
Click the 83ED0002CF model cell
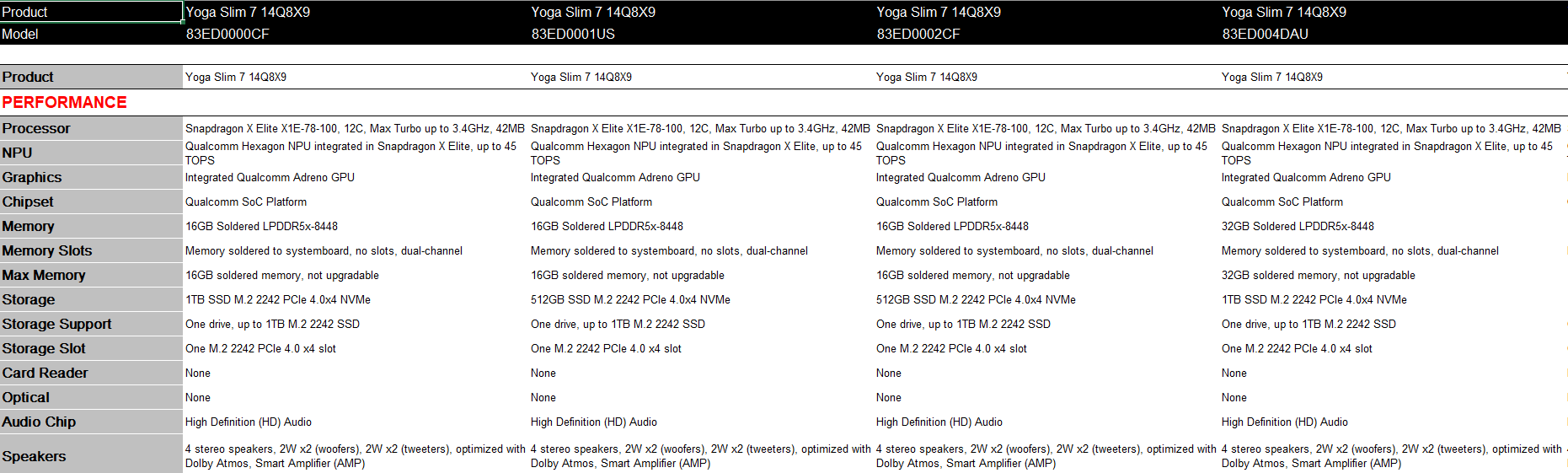coord(918,35)
